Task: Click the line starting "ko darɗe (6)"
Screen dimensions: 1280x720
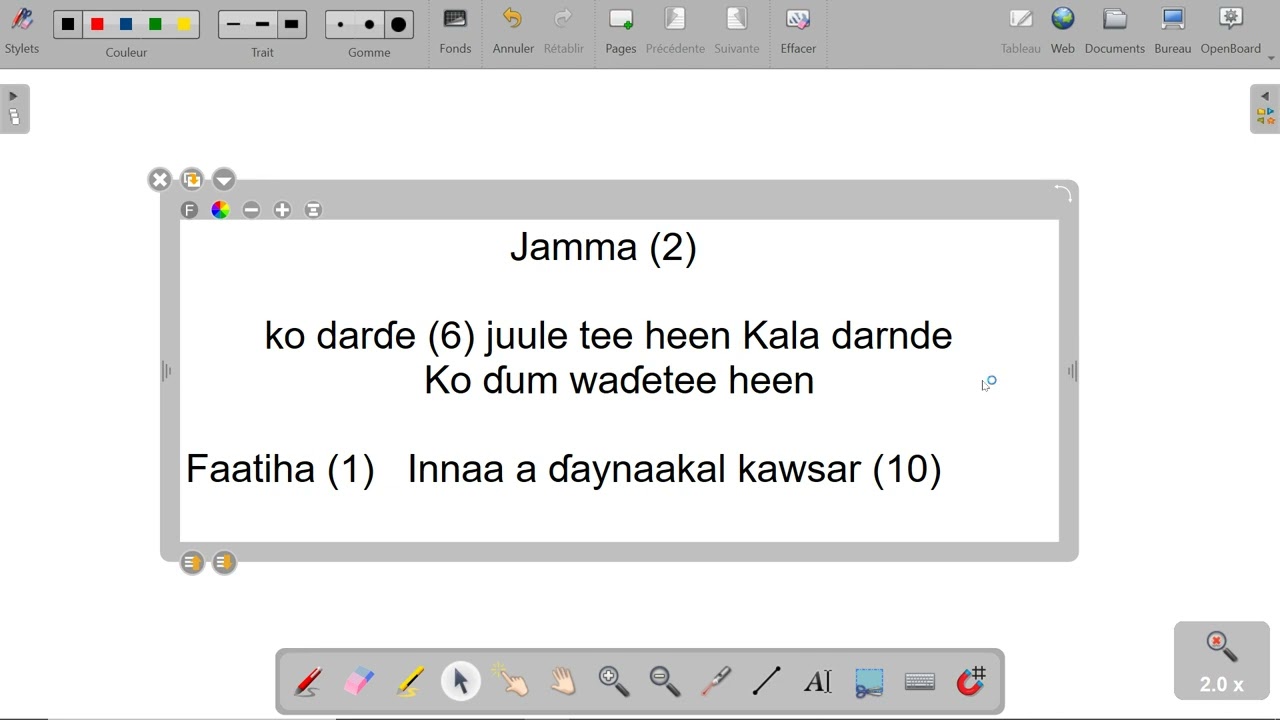Action: (x=608, y=336)
